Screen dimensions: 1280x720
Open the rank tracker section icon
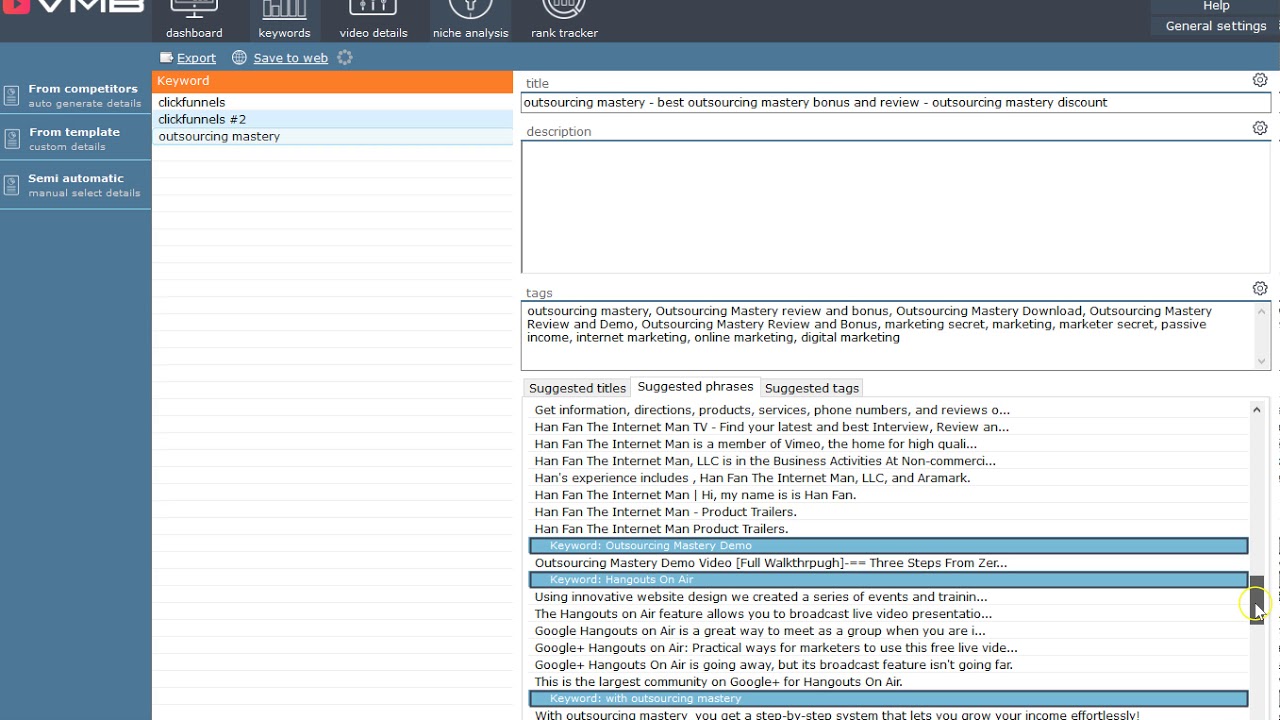(x=564, y=9)
